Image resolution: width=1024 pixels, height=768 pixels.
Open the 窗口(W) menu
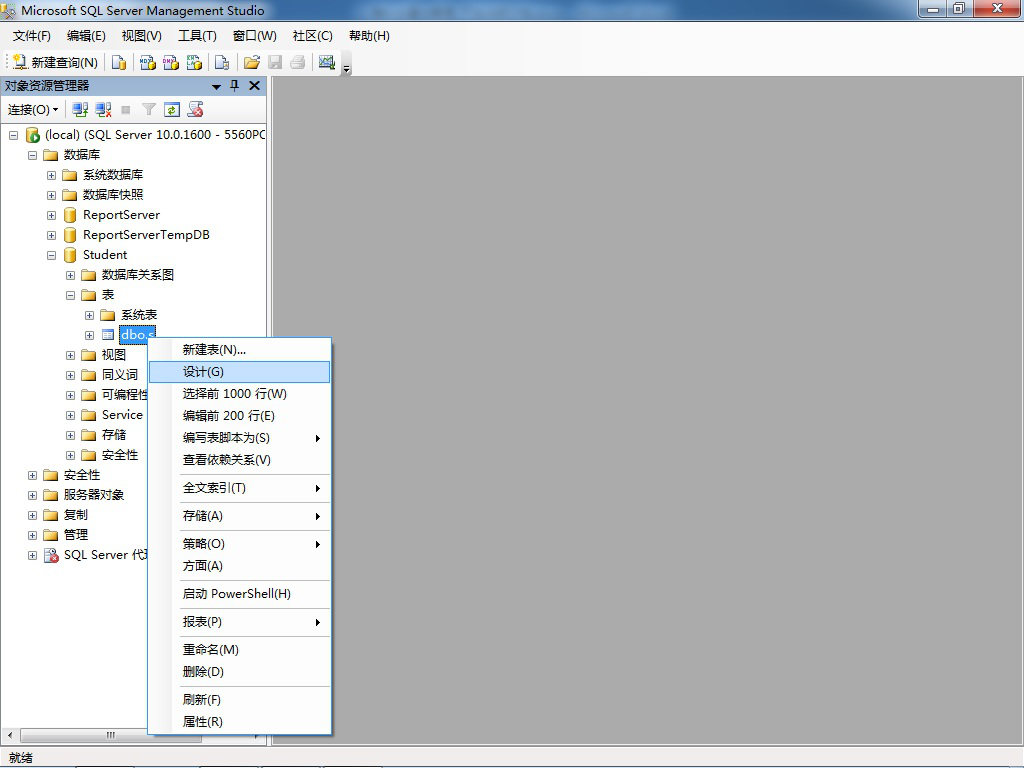tap(255, 36)
